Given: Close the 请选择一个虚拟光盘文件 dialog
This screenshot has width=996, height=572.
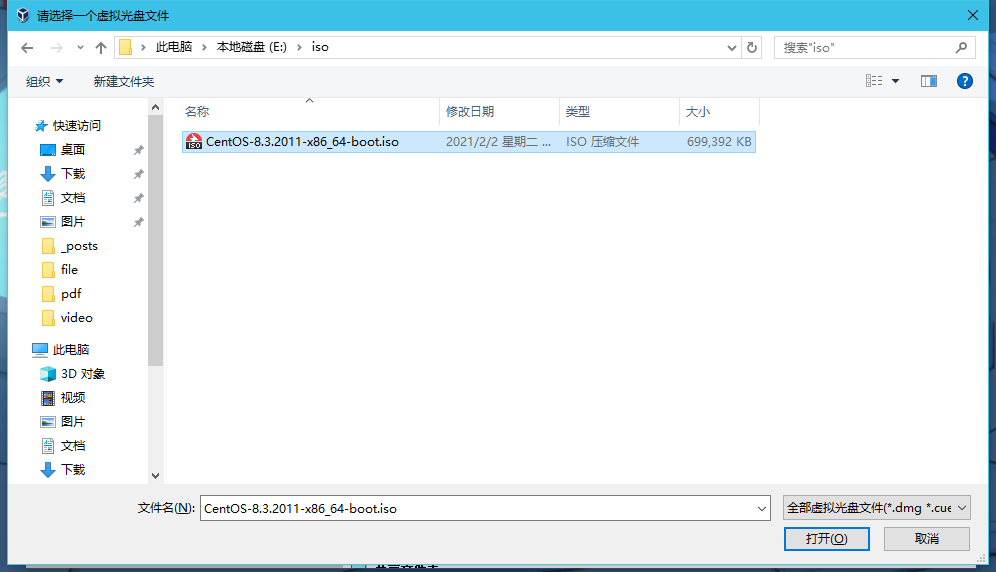Looking at the screenshot, I should (972, 15).
